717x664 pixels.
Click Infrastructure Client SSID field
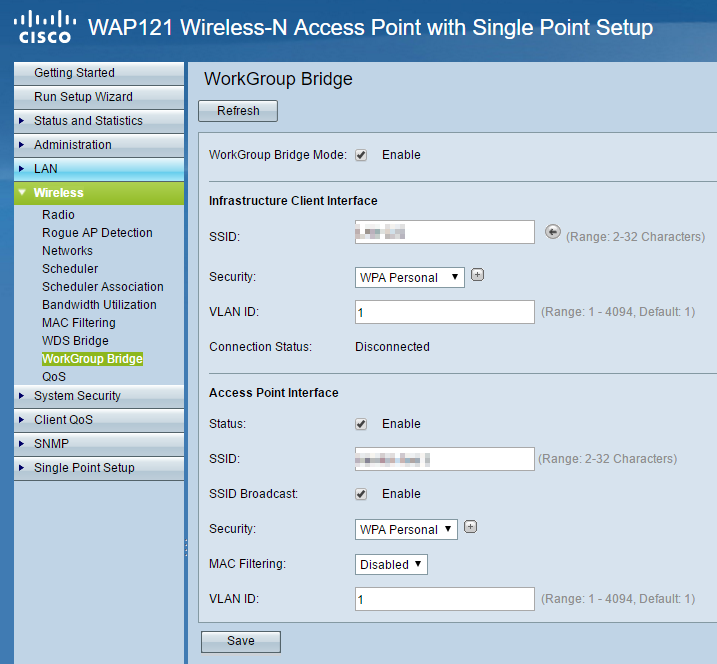click(x=445, y=232)
